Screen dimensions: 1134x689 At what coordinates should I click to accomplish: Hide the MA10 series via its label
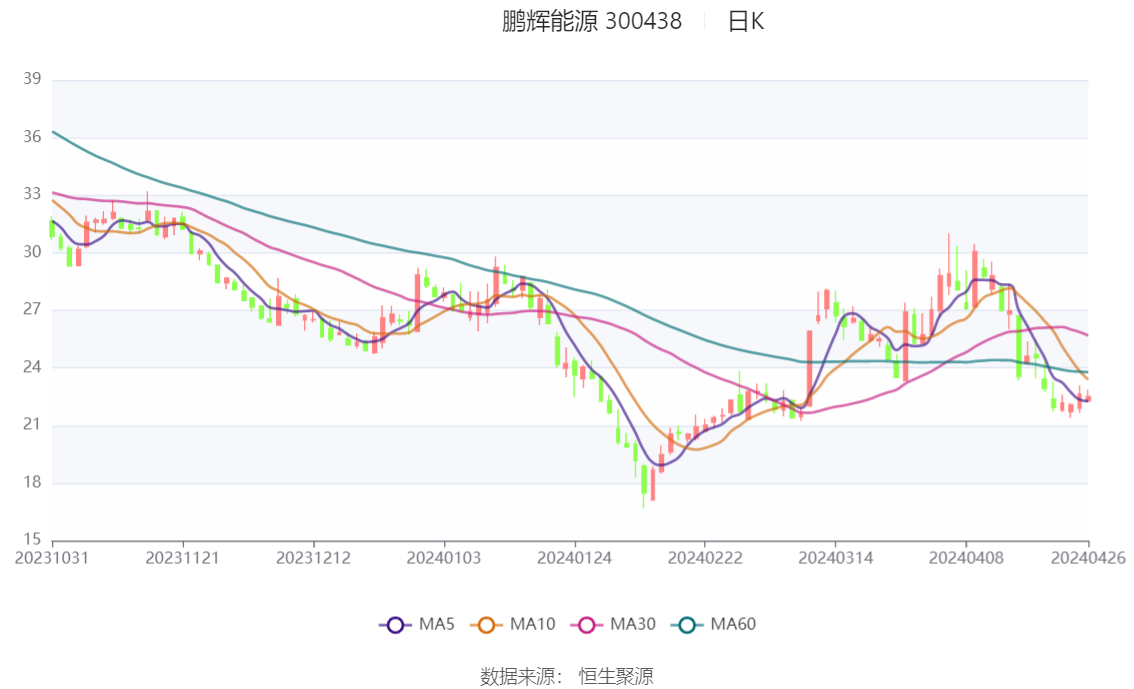pyautogui.click(x=532, y=625)
